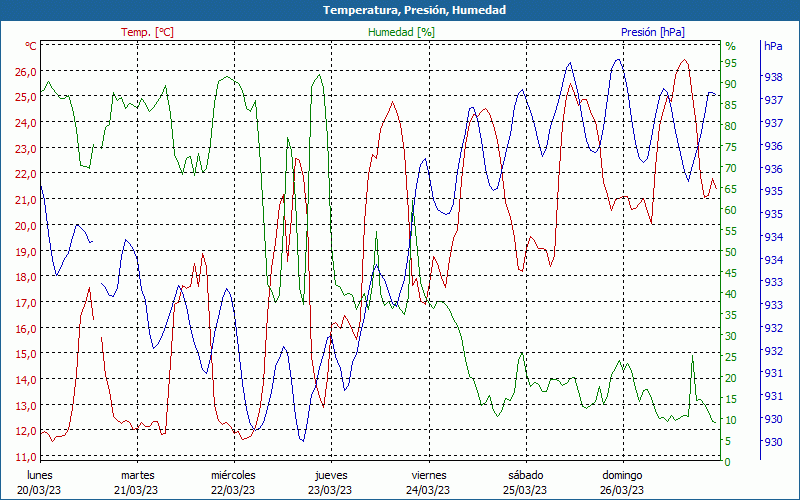The height and width of the screenshot is (500, 800).
Task: Click the green "25" humidity tick label
Action: pos(731,357)
